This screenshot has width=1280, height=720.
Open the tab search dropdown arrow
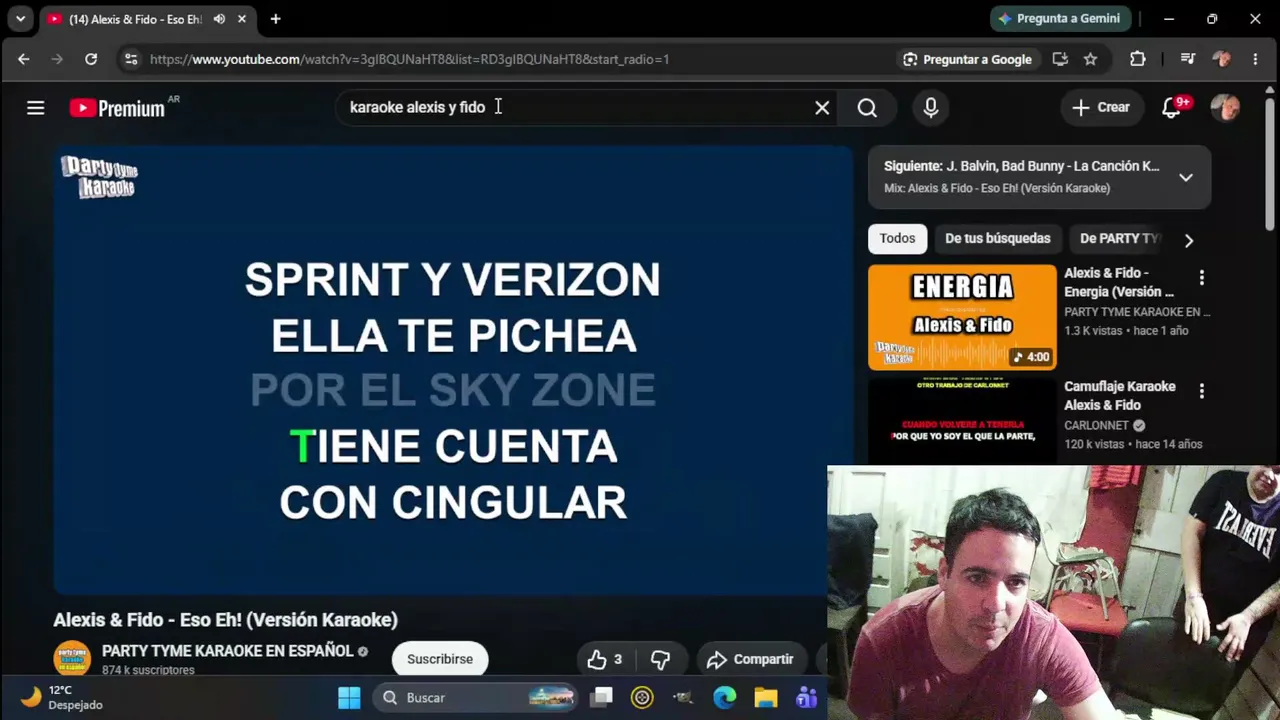tap(20, 19)
